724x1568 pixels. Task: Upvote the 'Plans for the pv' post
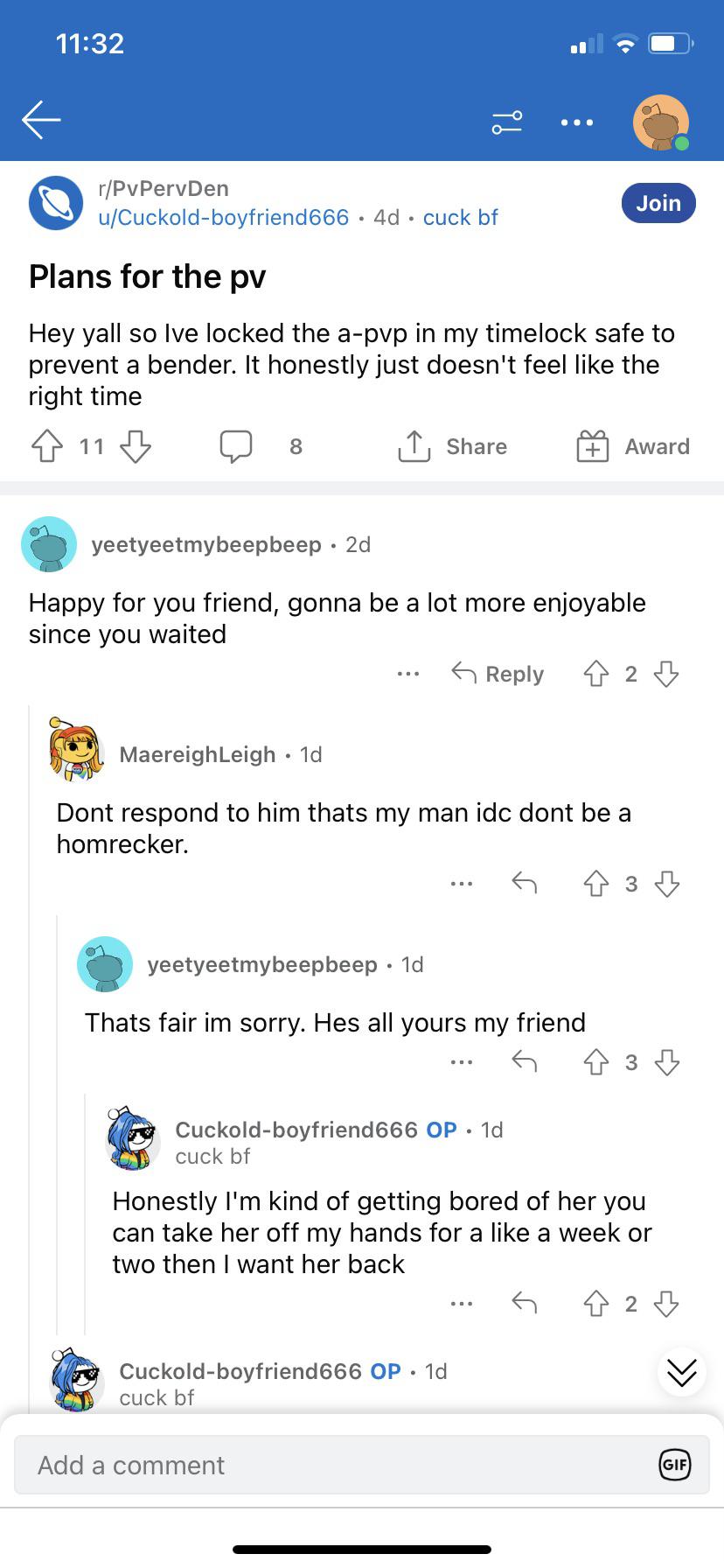[47, 446]
